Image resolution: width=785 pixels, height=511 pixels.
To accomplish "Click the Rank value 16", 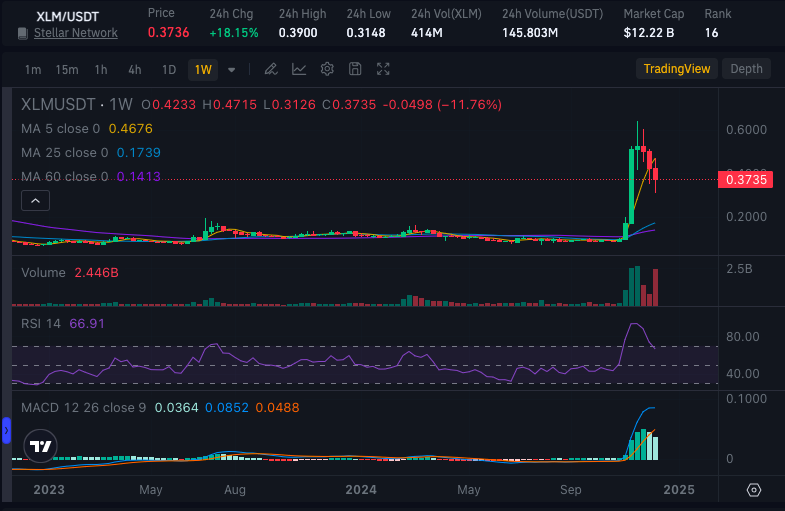I will (x=711, y=33).
